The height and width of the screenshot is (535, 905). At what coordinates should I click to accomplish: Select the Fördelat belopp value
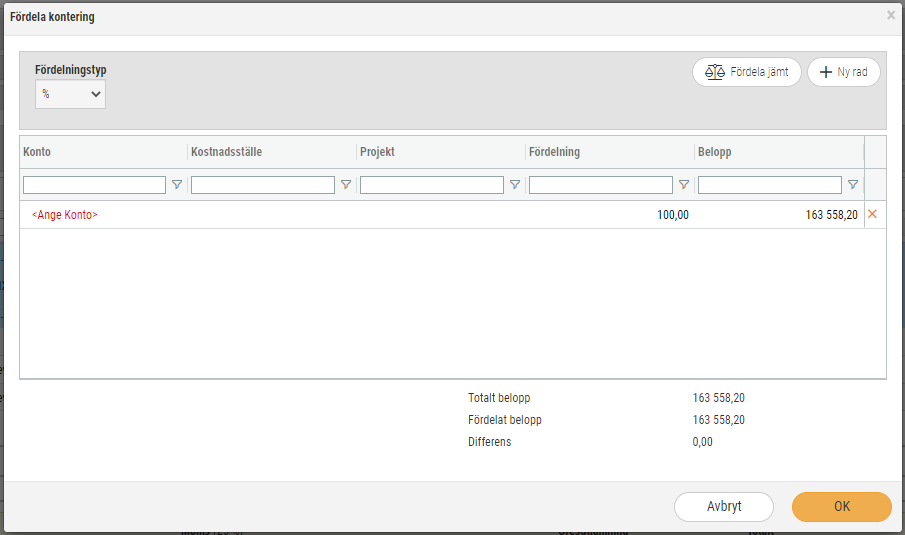click(x=719, y=420)
